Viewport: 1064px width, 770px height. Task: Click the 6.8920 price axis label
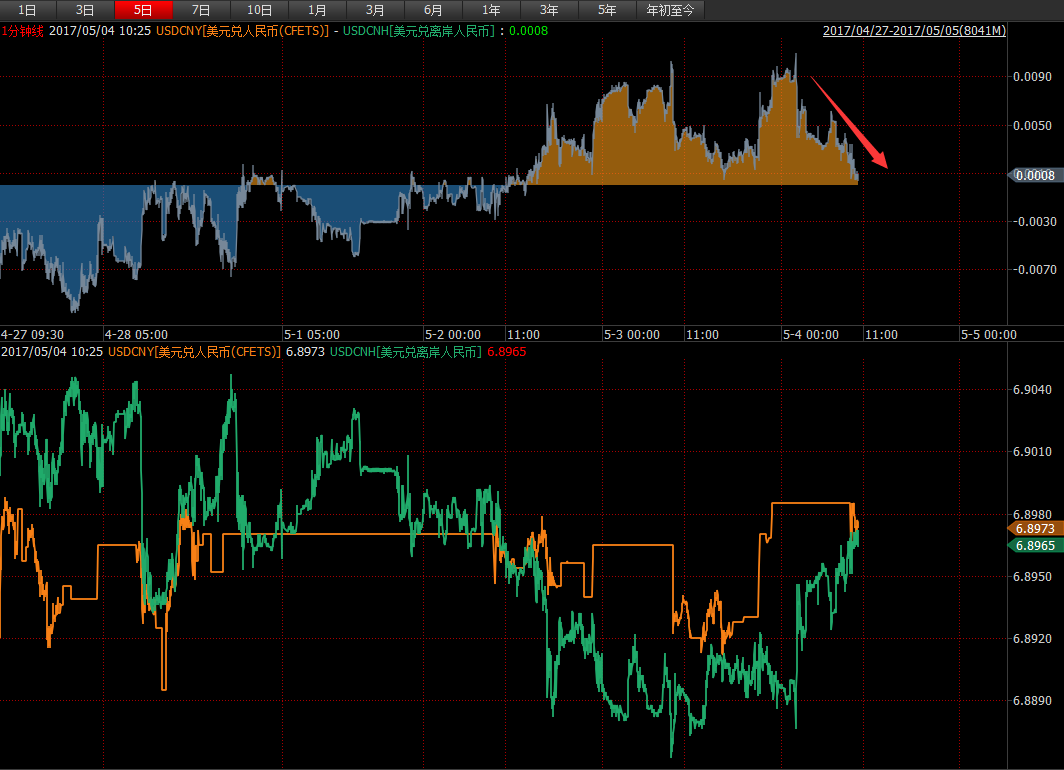coord(1033,638)
